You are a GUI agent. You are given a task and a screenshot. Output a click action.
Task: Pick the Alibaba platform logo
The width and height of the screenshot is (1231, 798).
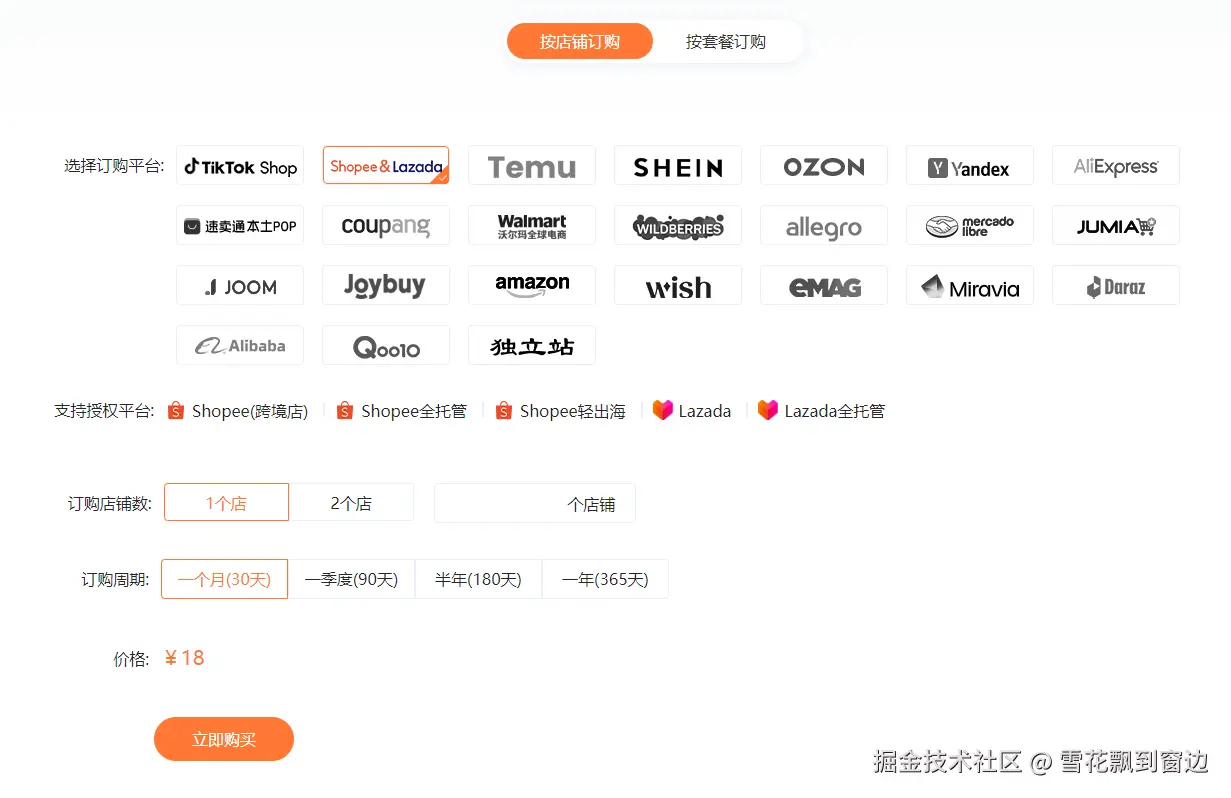pos(240,346)
